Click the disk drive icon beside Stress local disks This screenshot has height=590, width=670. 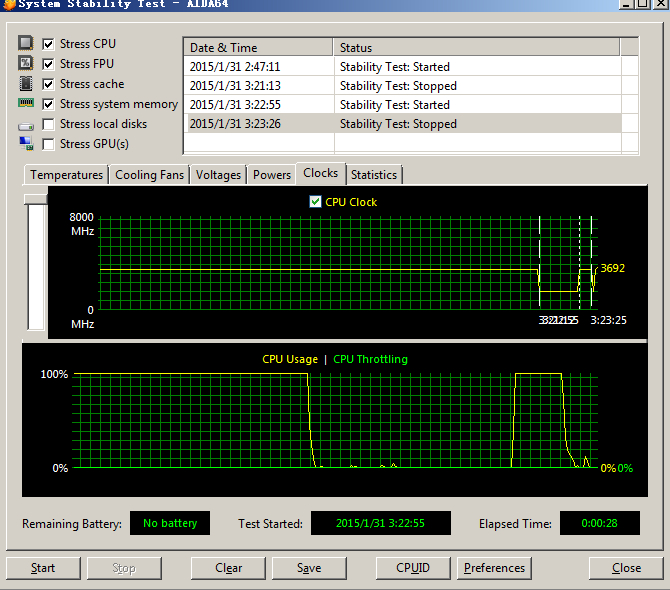26,126
